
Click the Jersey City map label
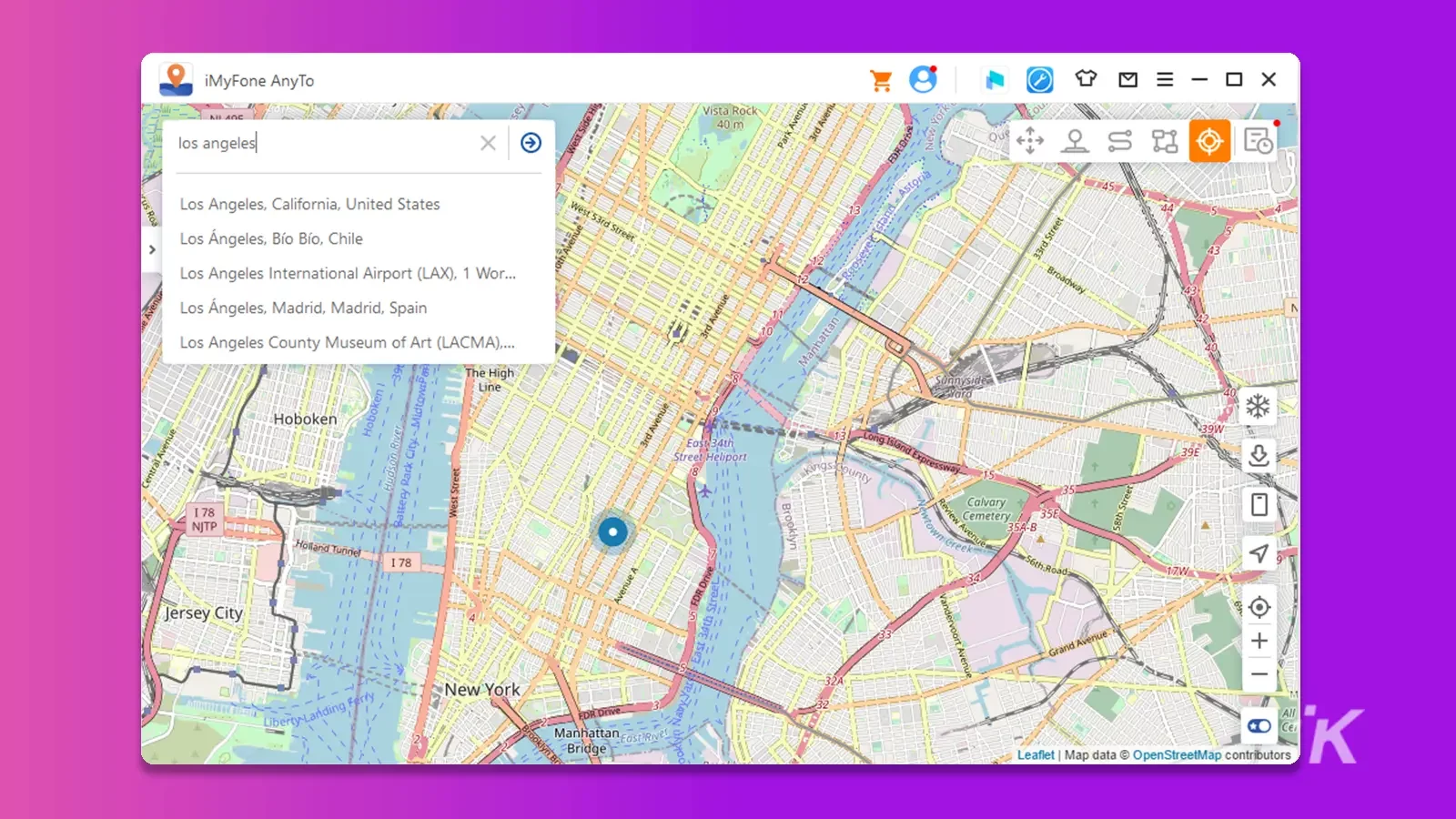pos(203,613)
